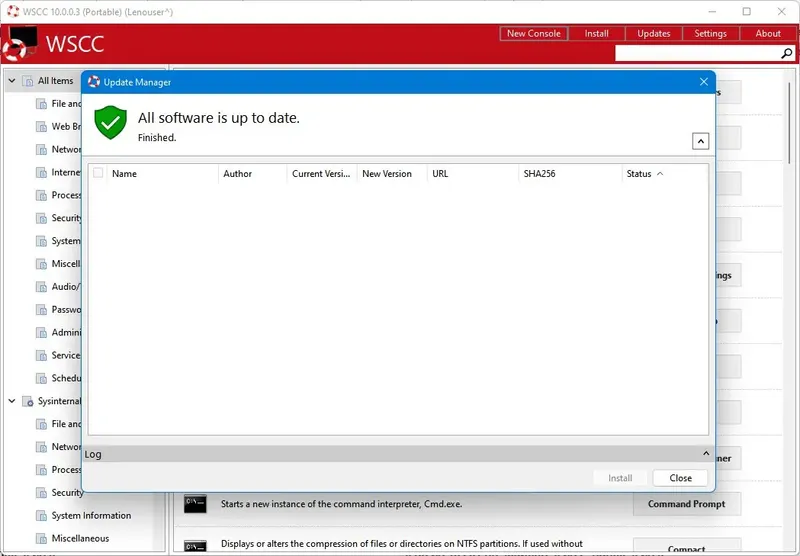Open the Updates menu item
The height and width of the screenshot is (556, 800).
pos(654,34)
